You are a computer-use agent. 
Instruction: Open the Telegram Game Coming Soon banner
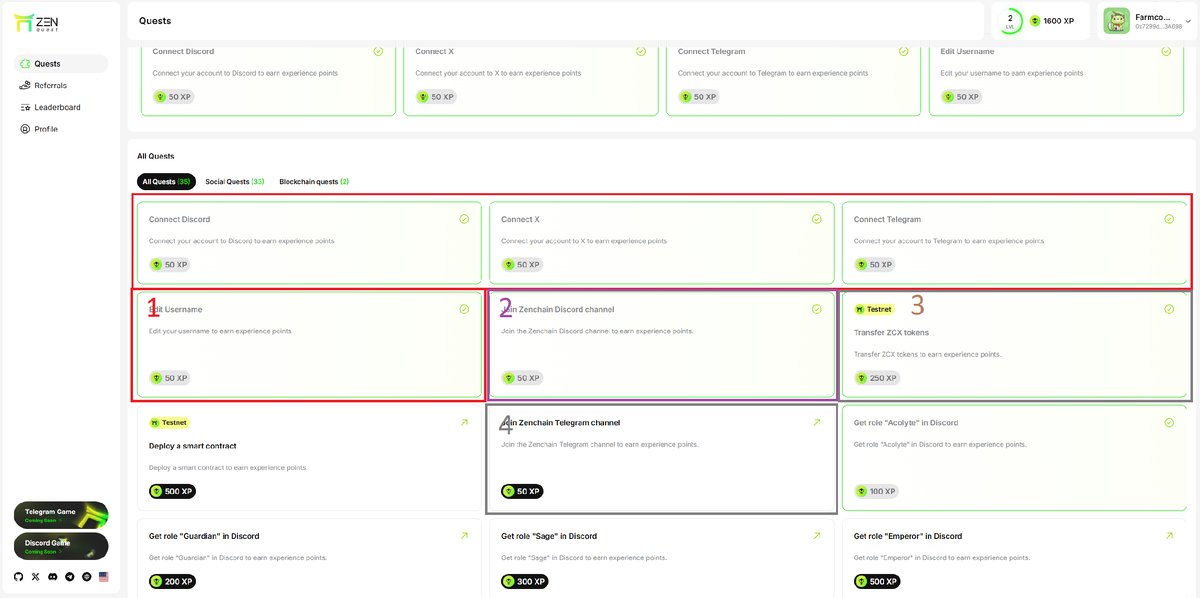click(x=61, y=514)
